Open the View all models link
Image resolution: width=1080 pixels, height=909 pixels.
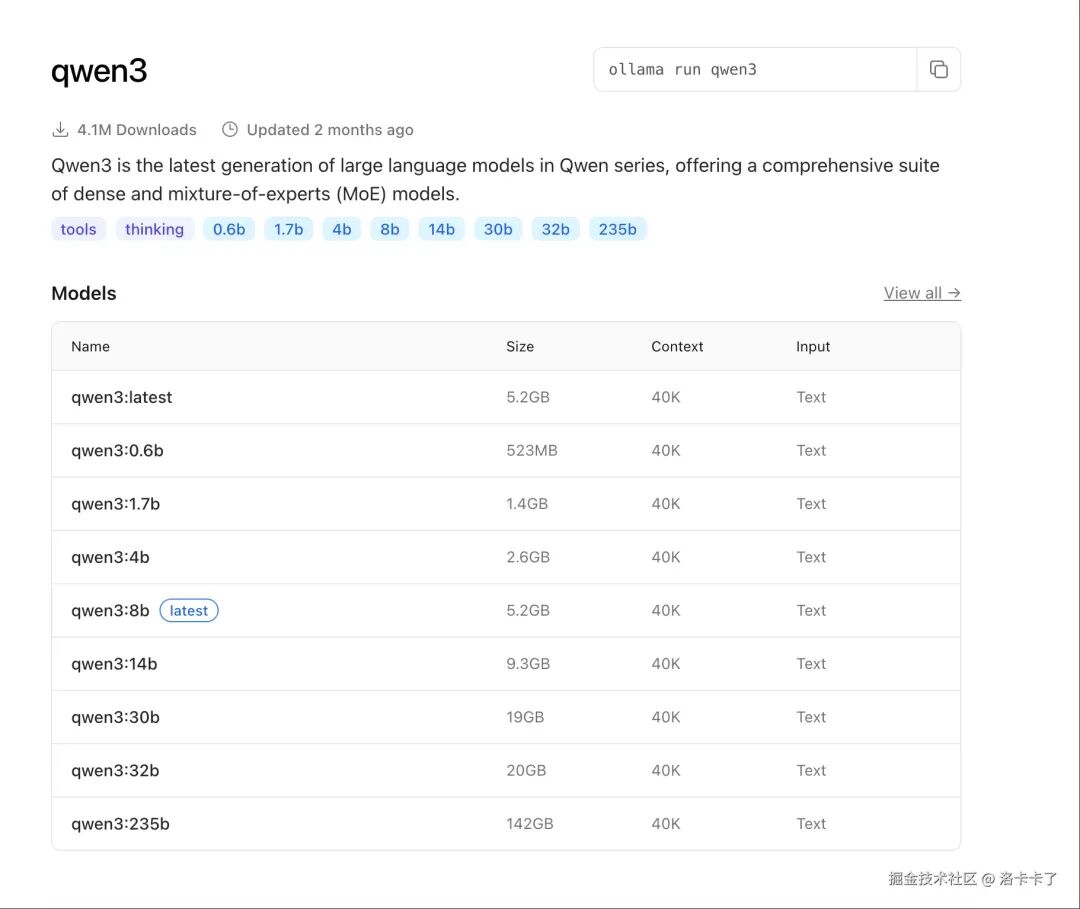coord(921,293)
